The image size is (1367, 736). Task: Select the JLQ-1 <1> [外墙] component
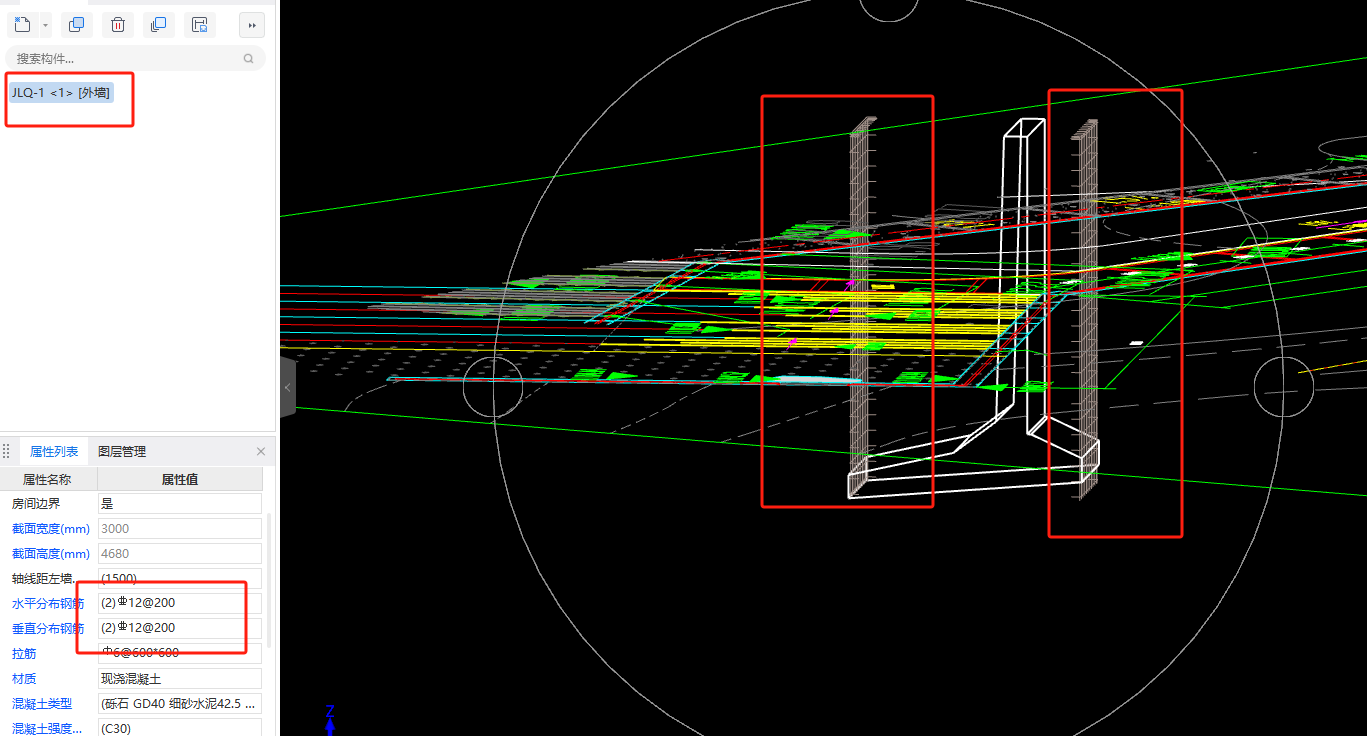[x=60, y=93]
